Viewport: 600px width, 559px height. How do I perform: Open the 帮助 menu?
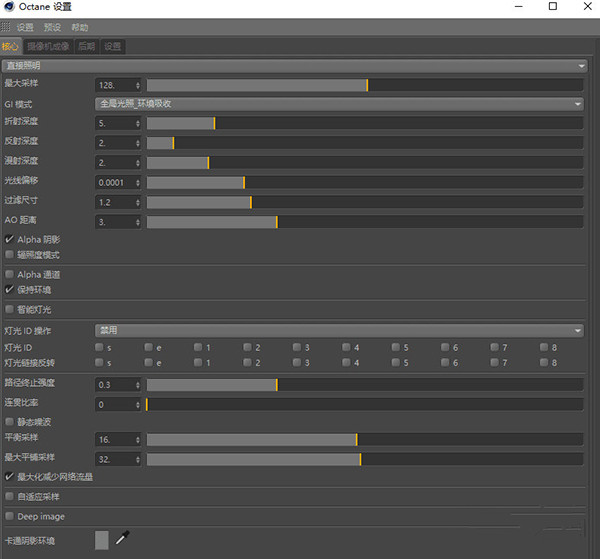pyautogui.click(x=79, y=27)
